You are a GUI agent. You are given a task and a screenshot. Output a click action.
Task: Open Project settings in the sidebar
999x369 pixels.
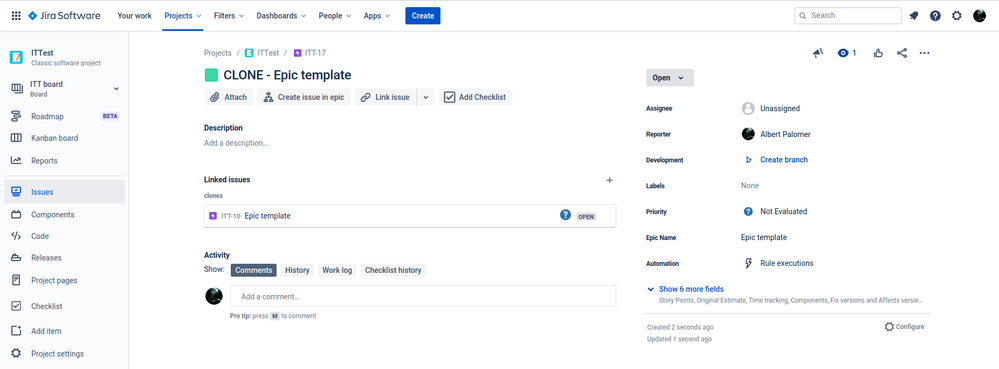pos(65,354)
